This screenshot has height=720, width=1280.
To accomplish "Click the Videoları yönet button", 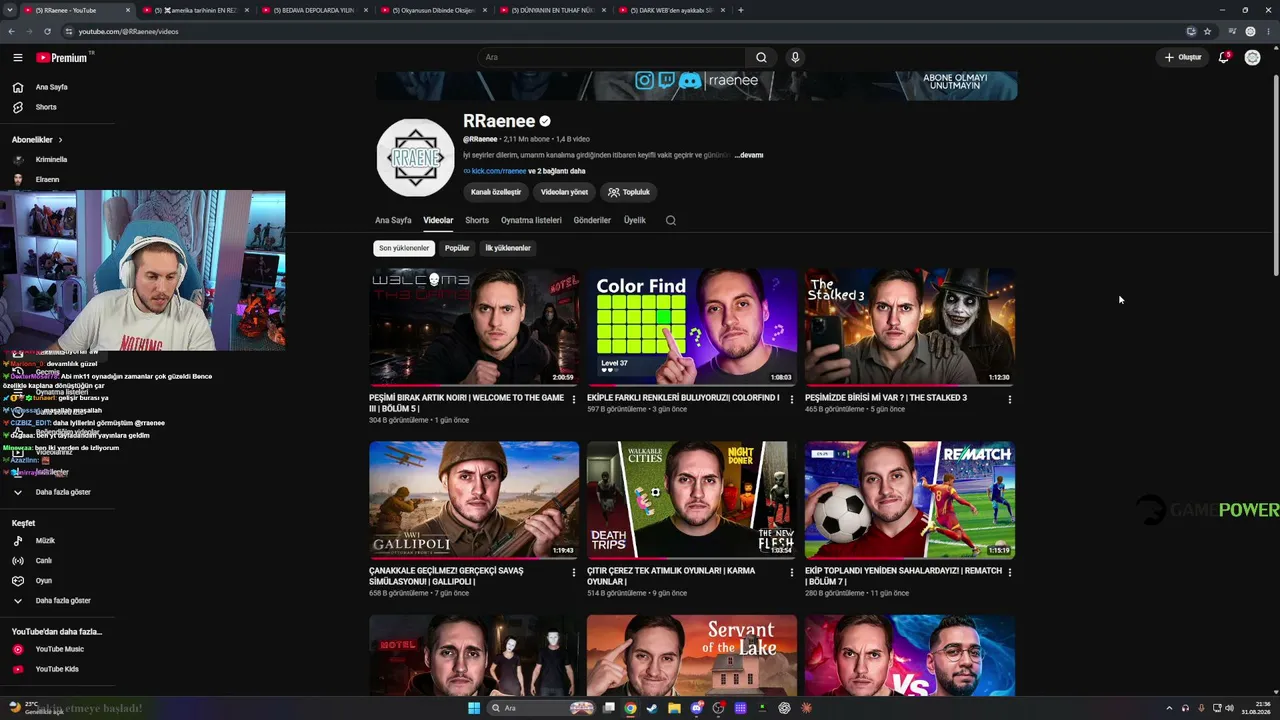I will click(564, 192).
